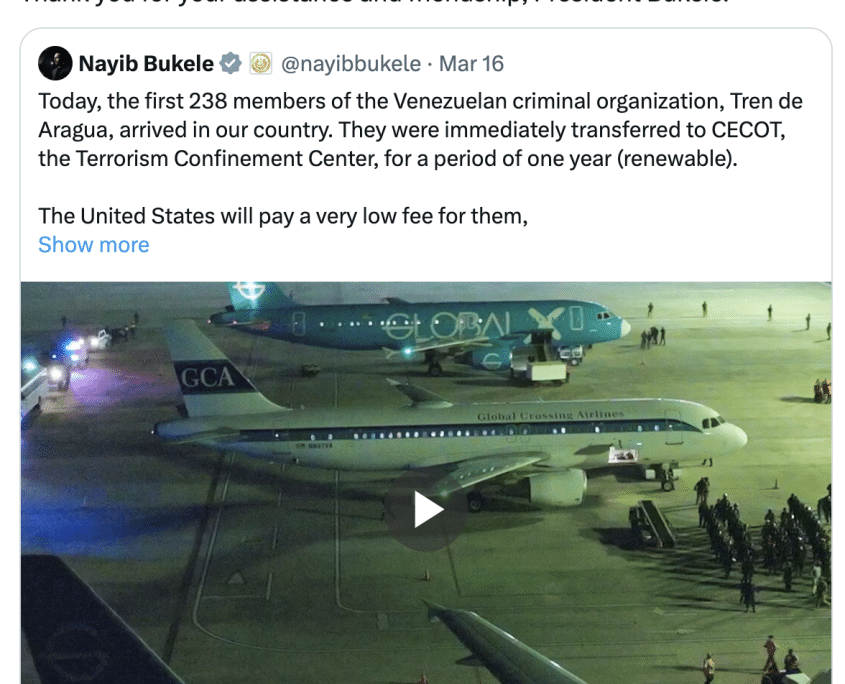Click the gold government affiliation badge

pyautogui.click(x=260, y=64)
